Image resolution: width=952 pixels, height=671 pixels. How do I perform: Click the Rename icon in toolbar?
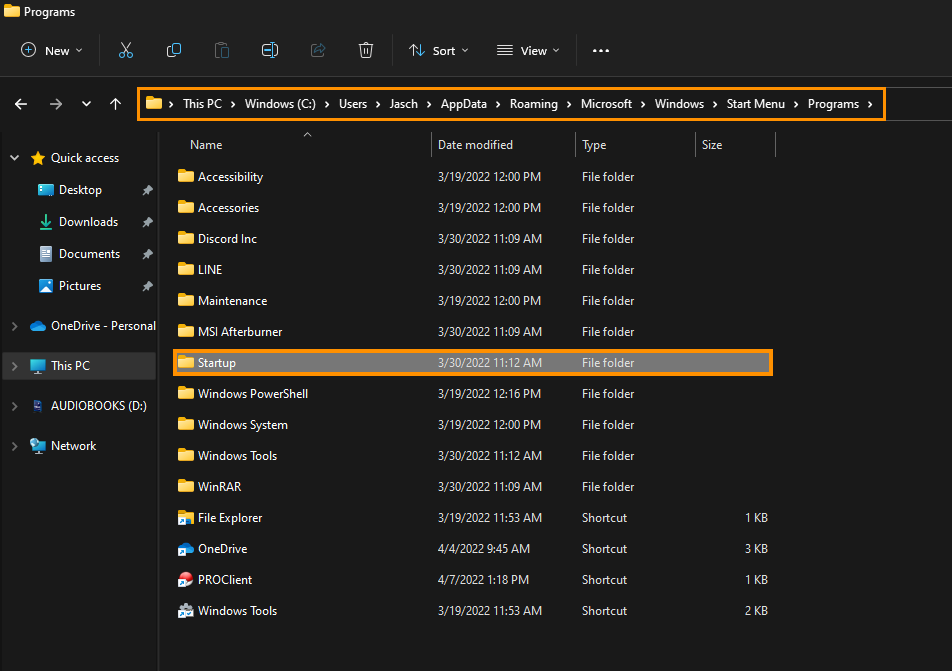[270, 50]
